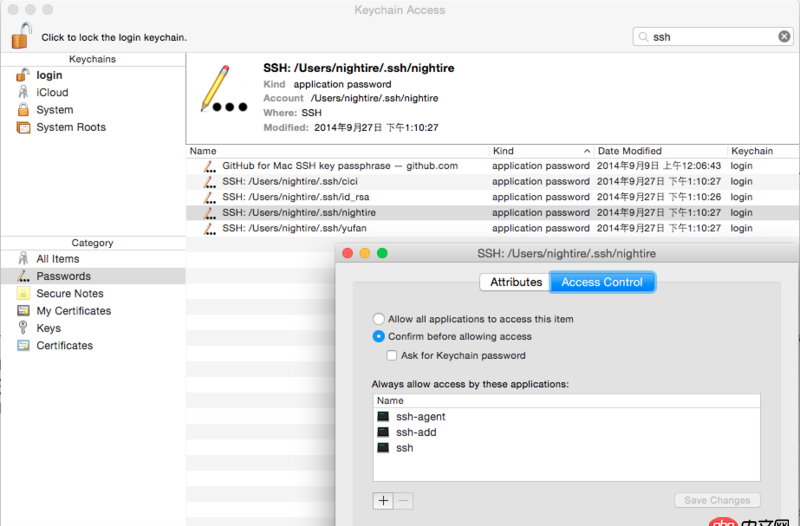This screenshot has width=800, height=526.
Task: Minimize the SSH nightire info window
Action: tap(365, 253)
